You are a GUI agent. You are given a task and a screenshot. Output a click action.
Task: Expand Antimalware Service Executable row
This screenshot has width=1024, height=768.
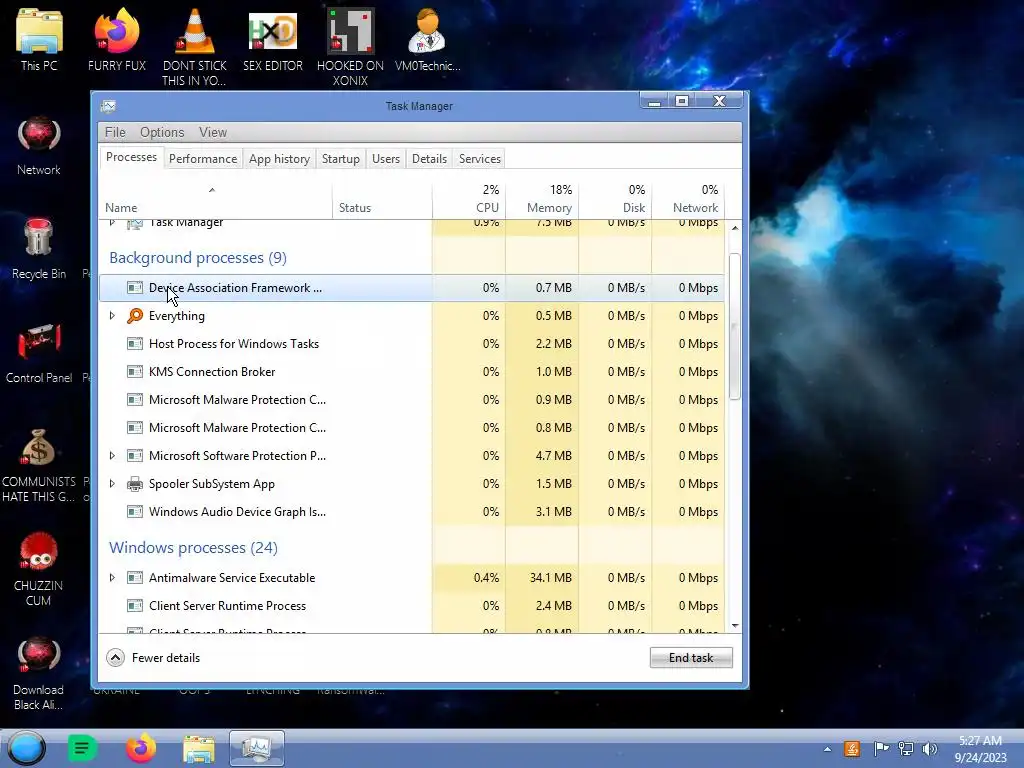[112, 578]
